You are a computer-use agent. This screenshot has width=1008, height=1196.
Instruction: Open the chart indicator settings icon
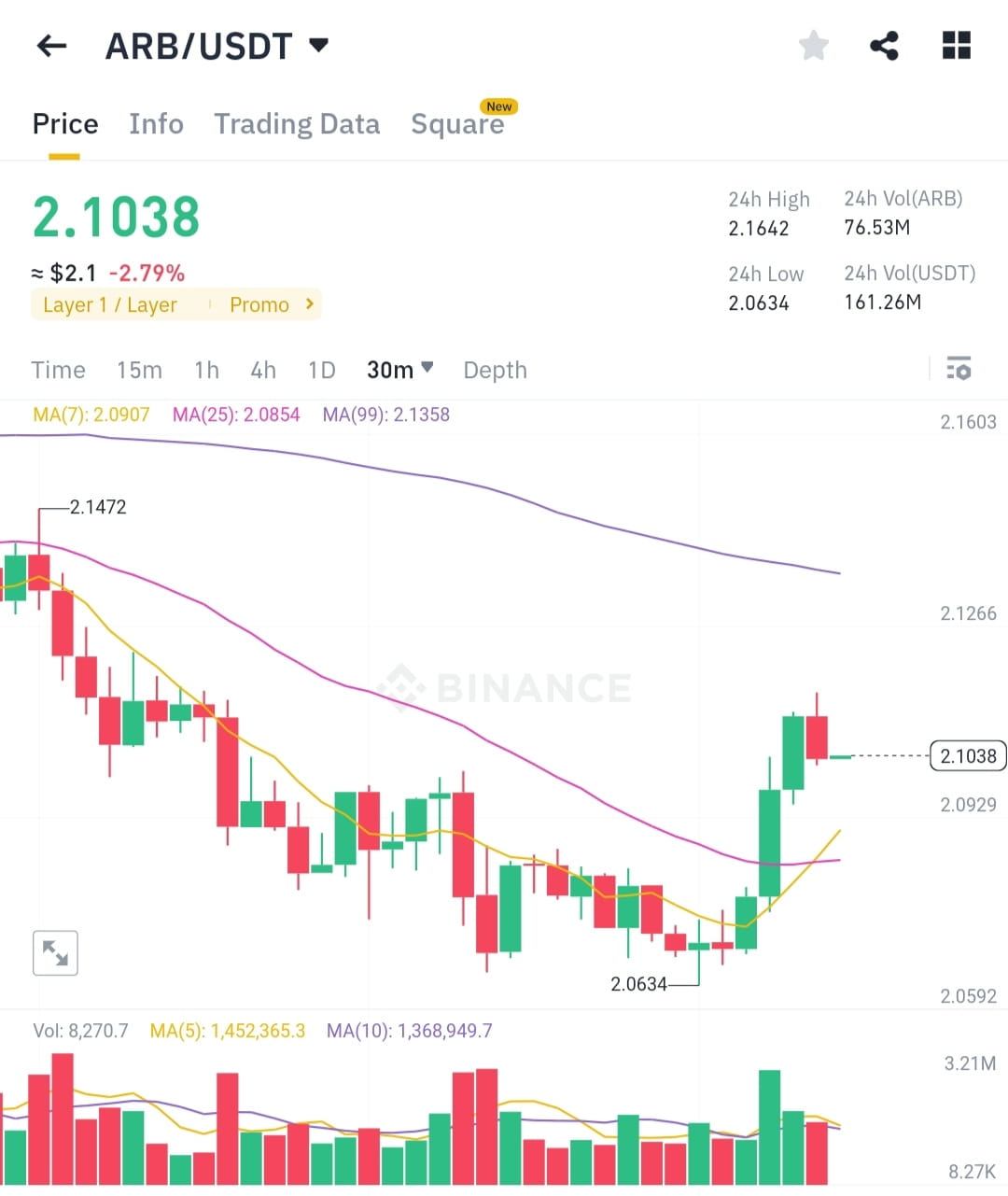point(959,370)
